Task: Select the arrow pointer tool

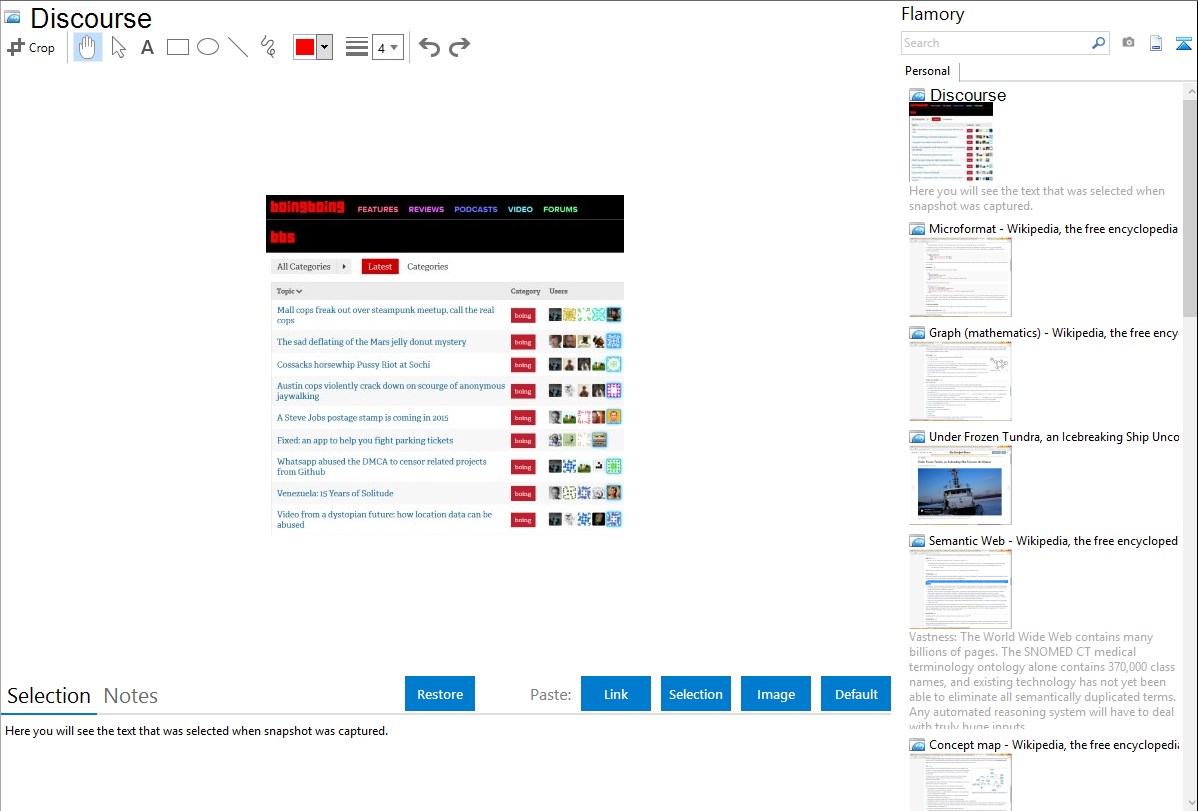Action: click(118, 47)
